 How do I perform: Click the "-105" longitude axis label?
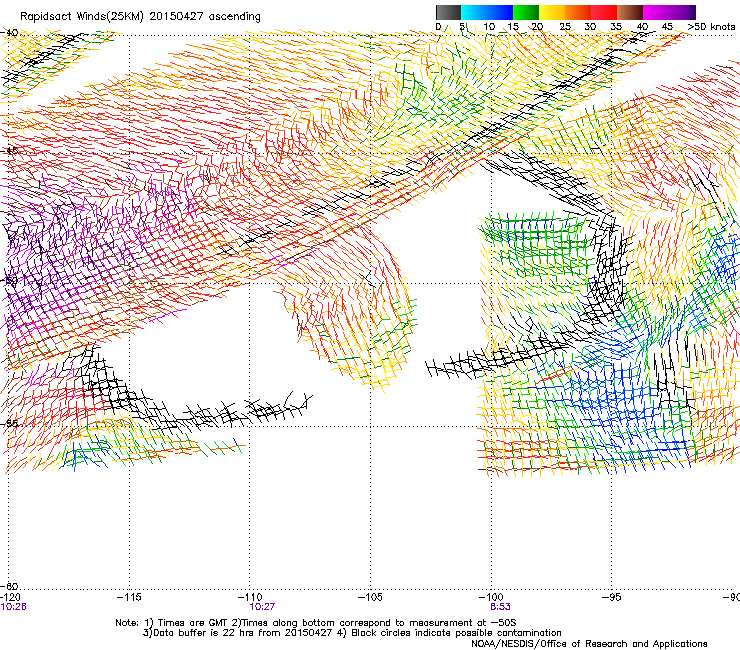[x=370, y=597]
